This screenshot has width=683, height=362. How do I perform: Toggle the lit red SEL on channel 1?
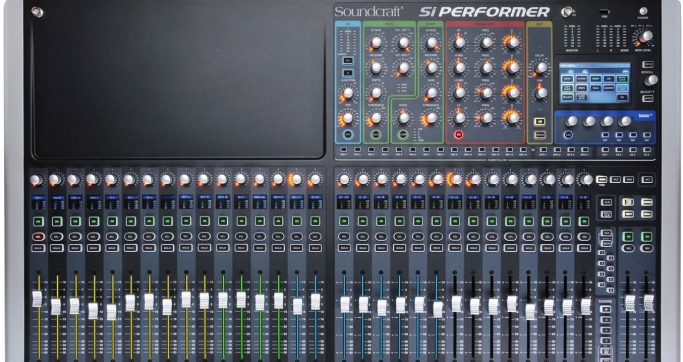click(38, 237)
